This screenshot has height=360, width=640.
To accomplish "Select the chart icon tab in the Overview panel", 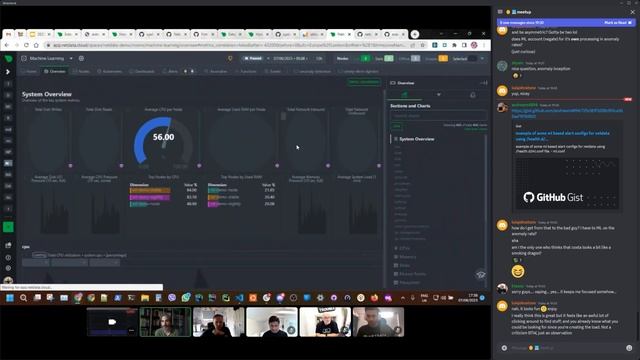I will point(404,95).
